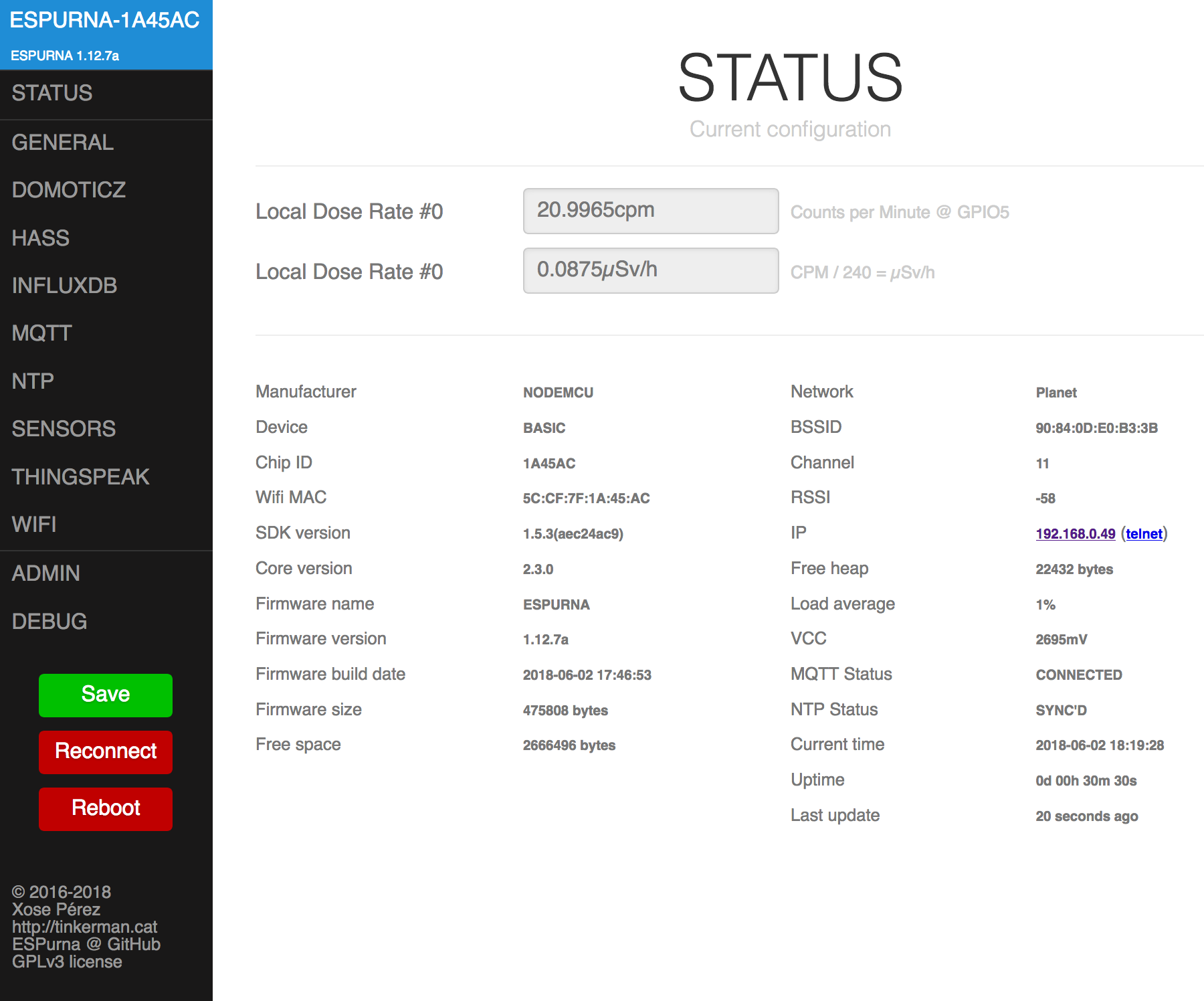The height and width of the screenshot is (1001, 1204).
Task: Click the MQTT Status CONNECTED value
Action: 1079,675
